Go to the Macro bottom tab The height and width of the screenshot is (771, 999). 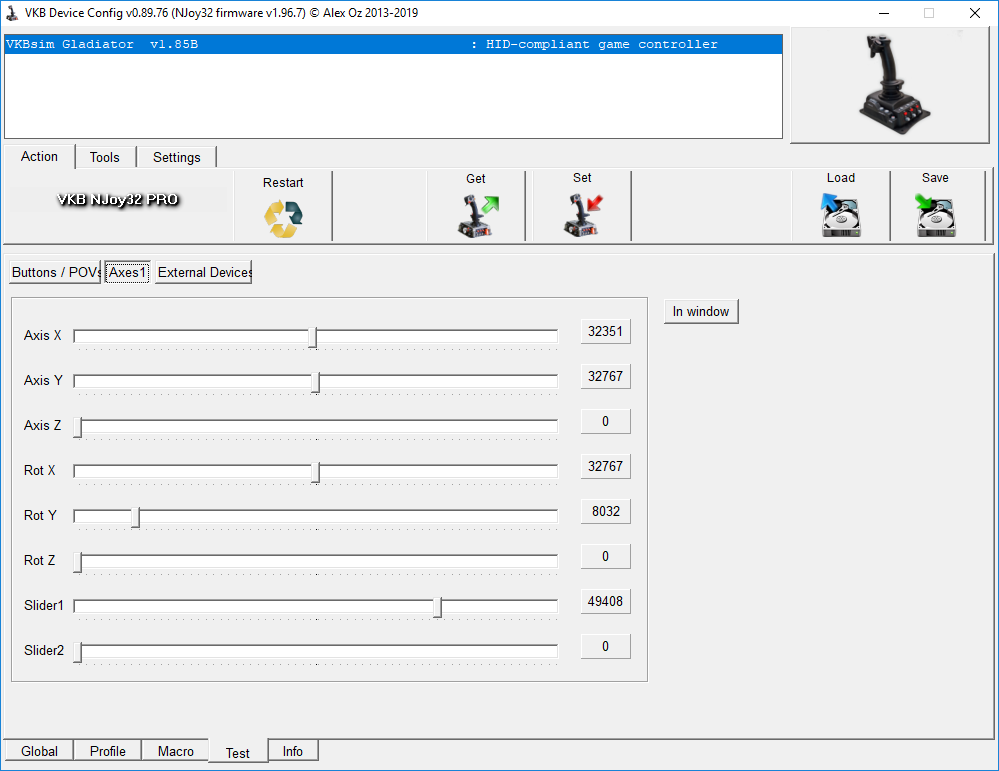click(176, 751)
